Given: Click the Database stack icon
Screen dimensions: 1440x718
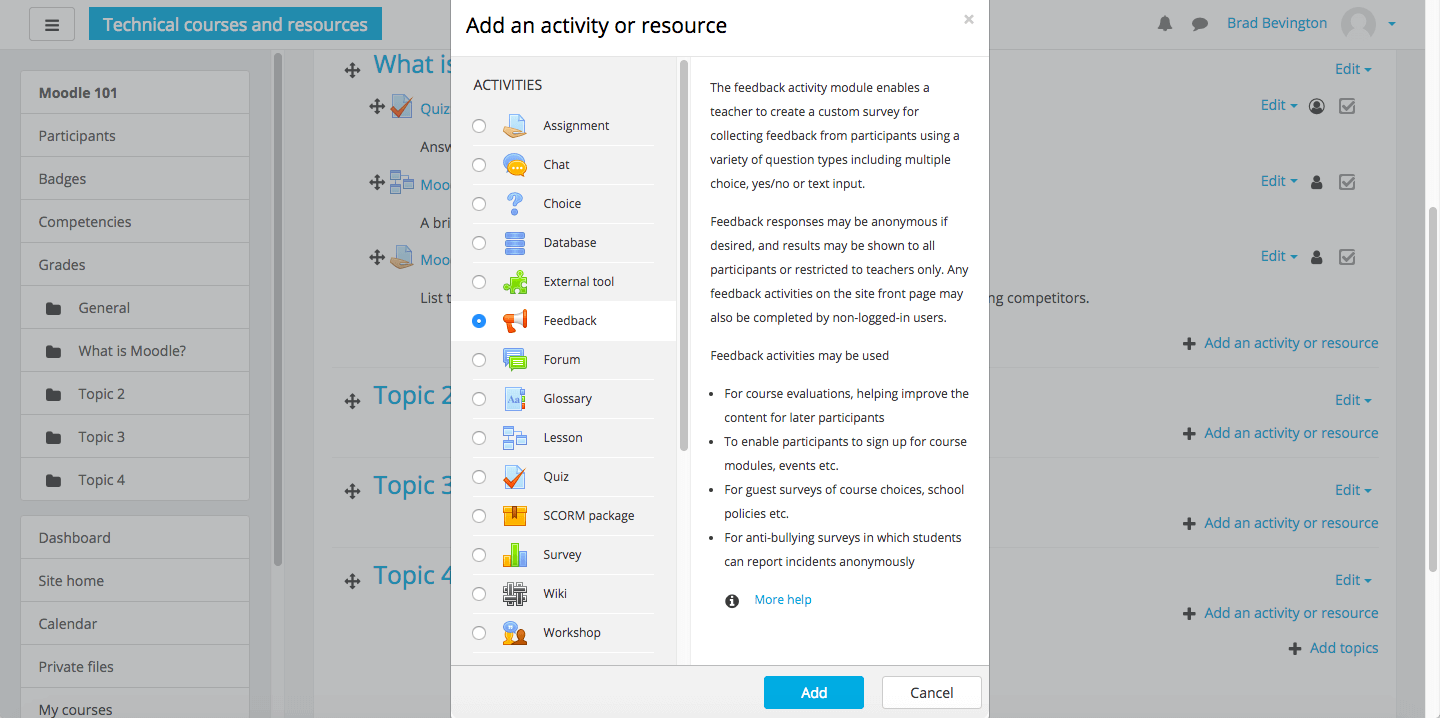Looking at the screenshot, I should (515, 243).
